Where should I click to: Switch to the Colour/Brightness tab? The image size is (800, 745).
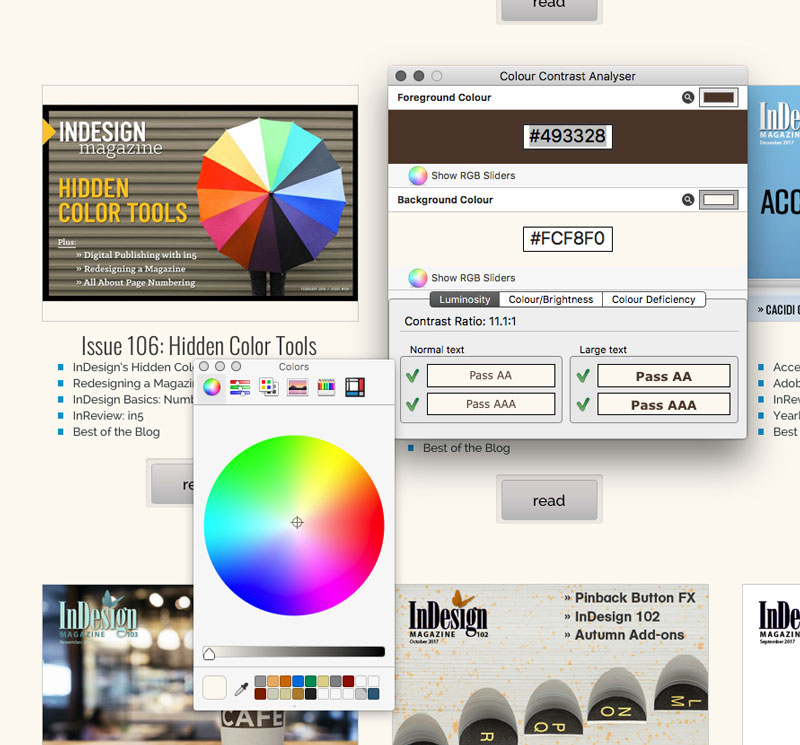(551, 300)
